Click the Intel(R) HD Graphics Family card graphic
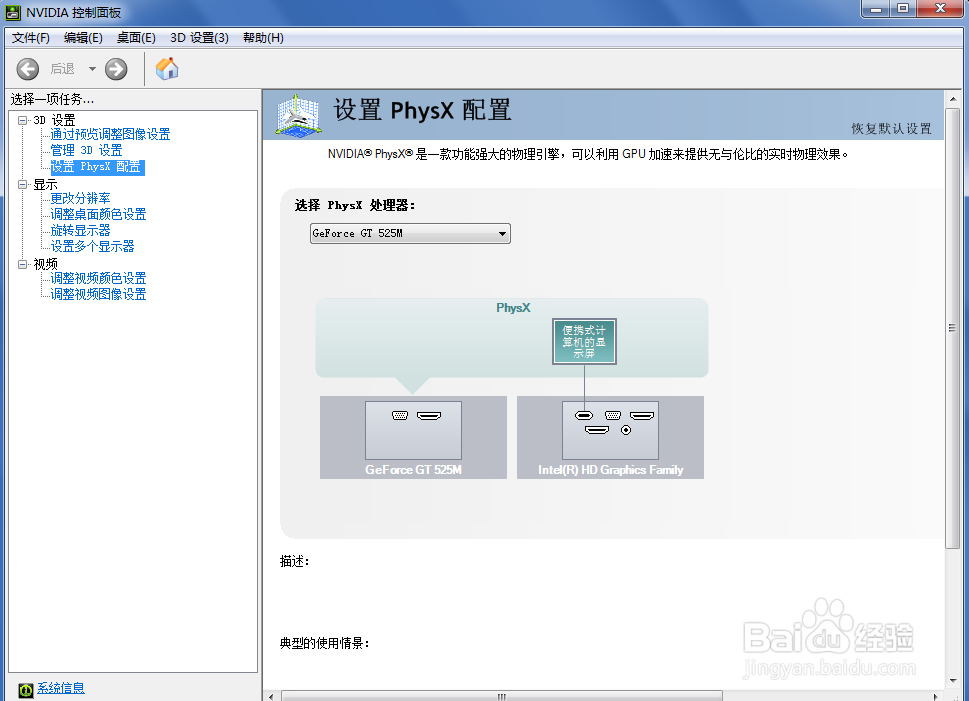 tap(610, 437)
